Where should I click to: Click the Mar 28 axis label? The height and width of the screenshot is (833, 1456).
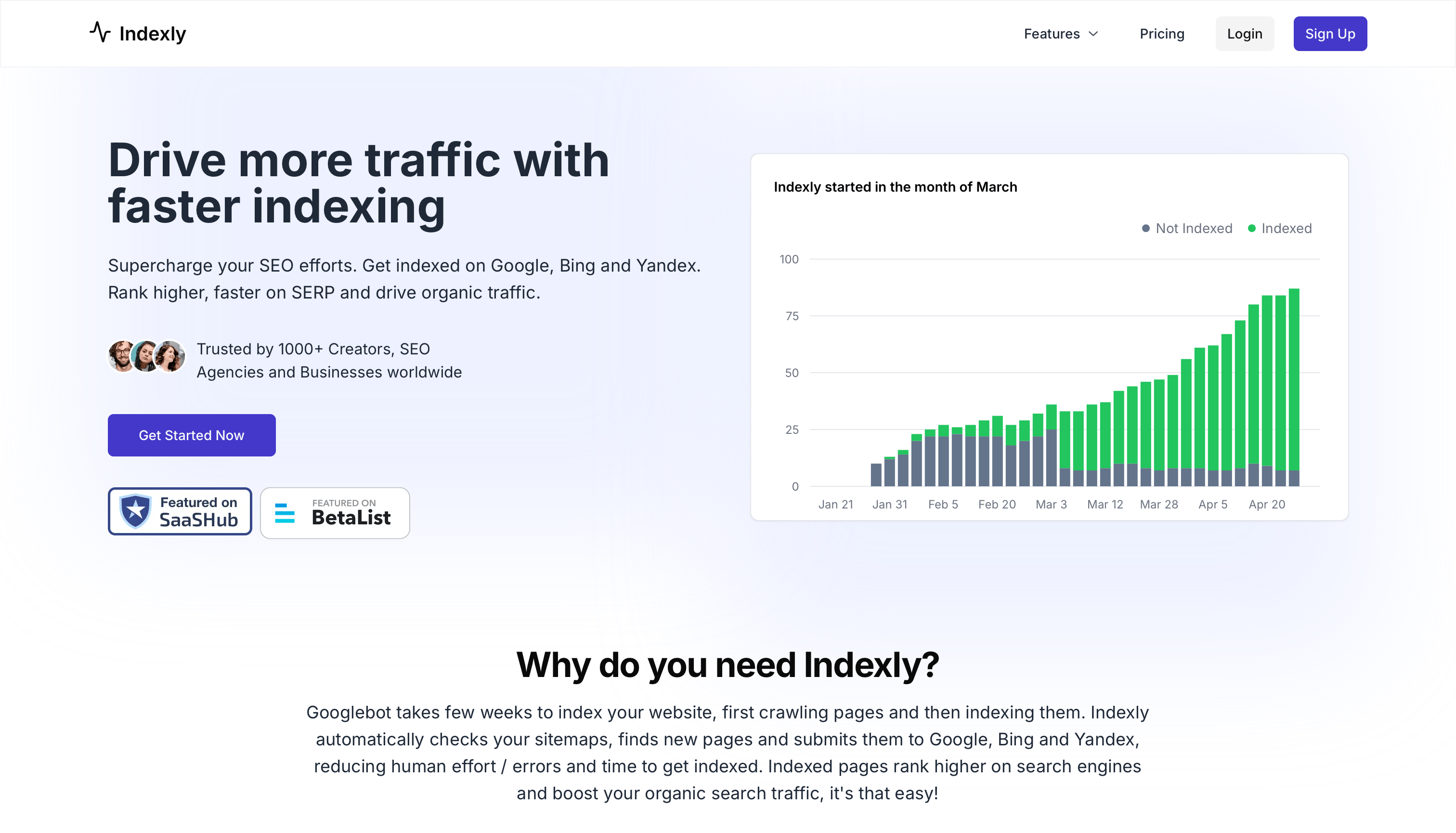(x=1158, y=505)
